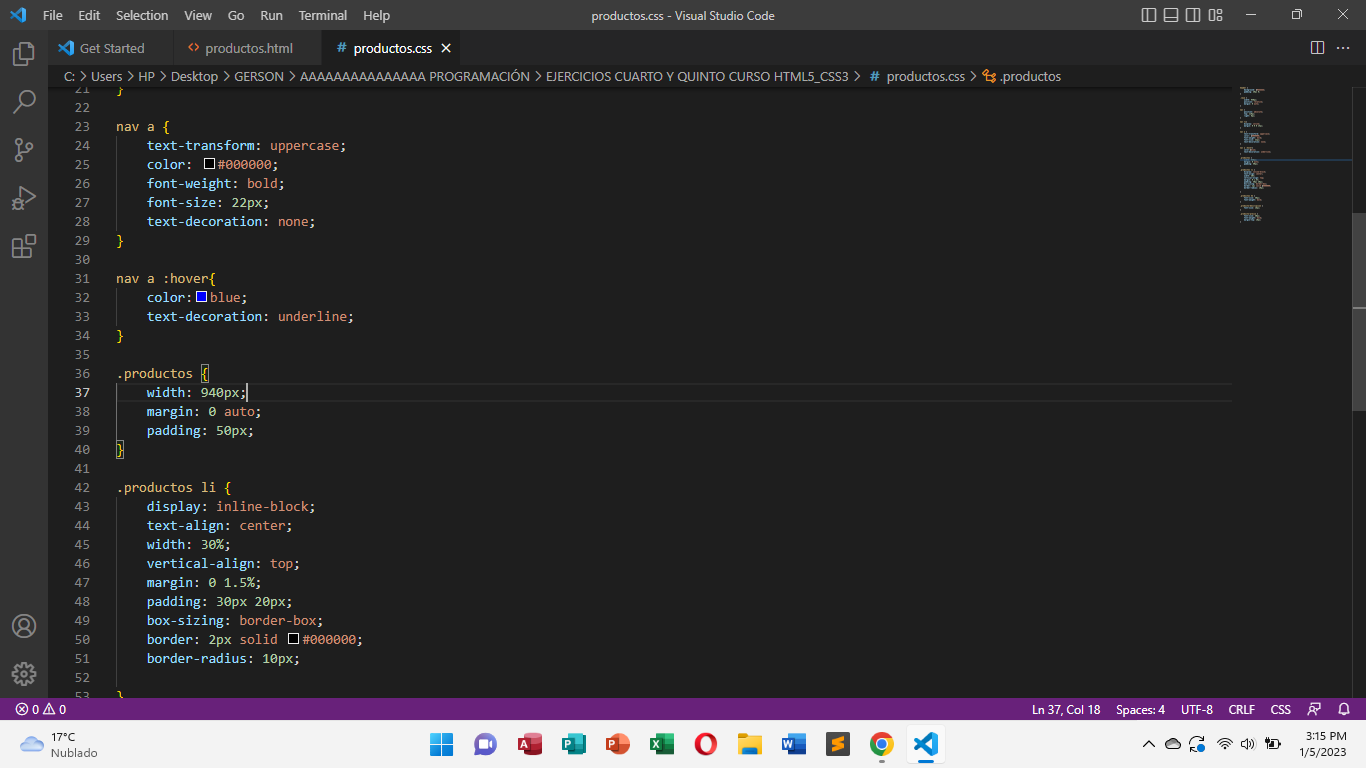Click the Split Editor Right icon
The image size is (1366, 768).
pyautogui.click(x=1317, y=48)
